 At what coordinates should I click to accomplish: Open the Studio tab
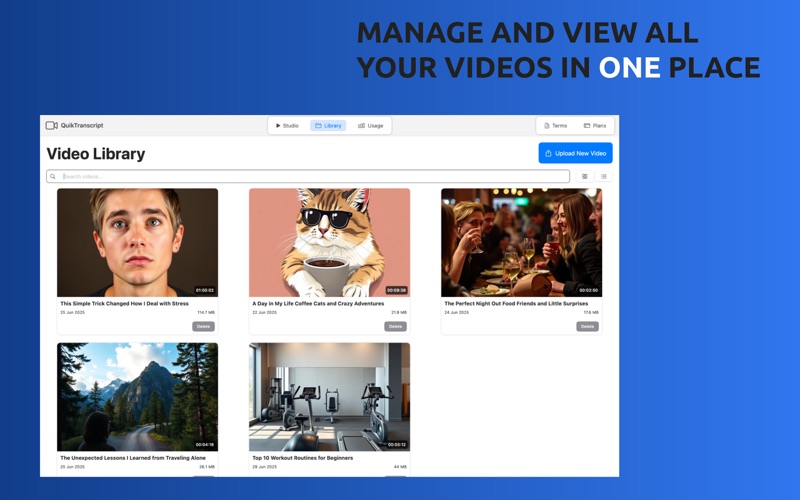click(287, 126)
